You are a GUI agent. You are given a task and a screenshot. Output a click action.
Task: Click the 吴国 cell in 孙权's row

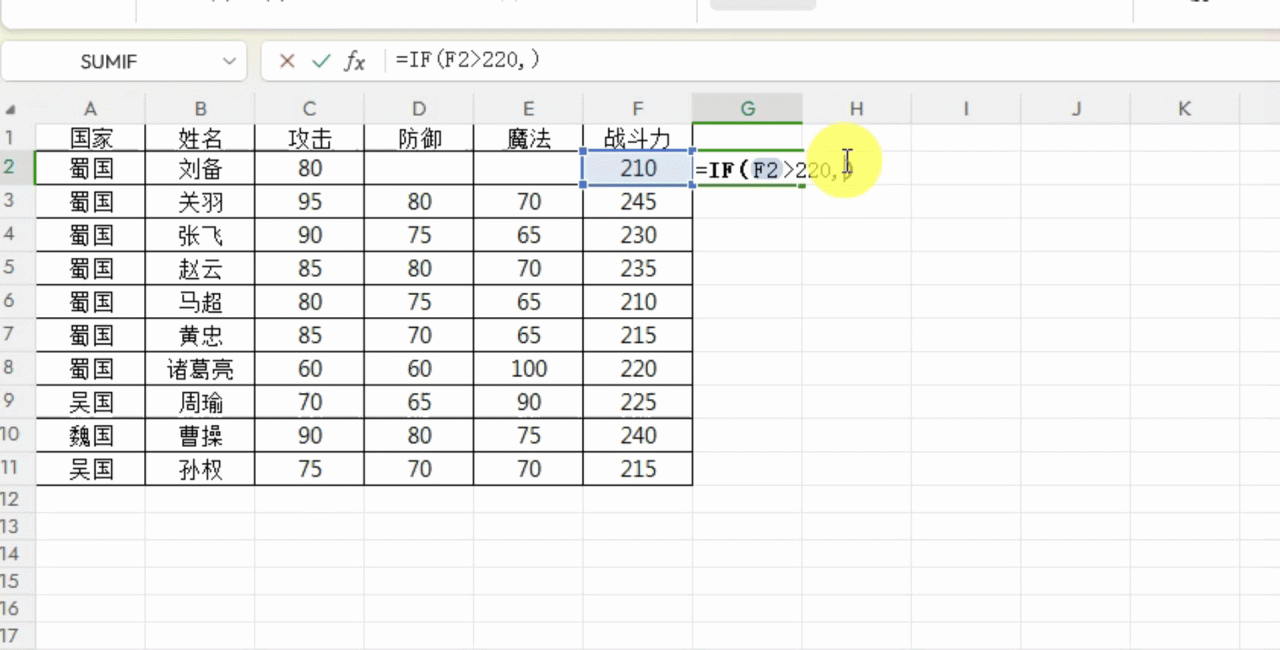[90, 469]
